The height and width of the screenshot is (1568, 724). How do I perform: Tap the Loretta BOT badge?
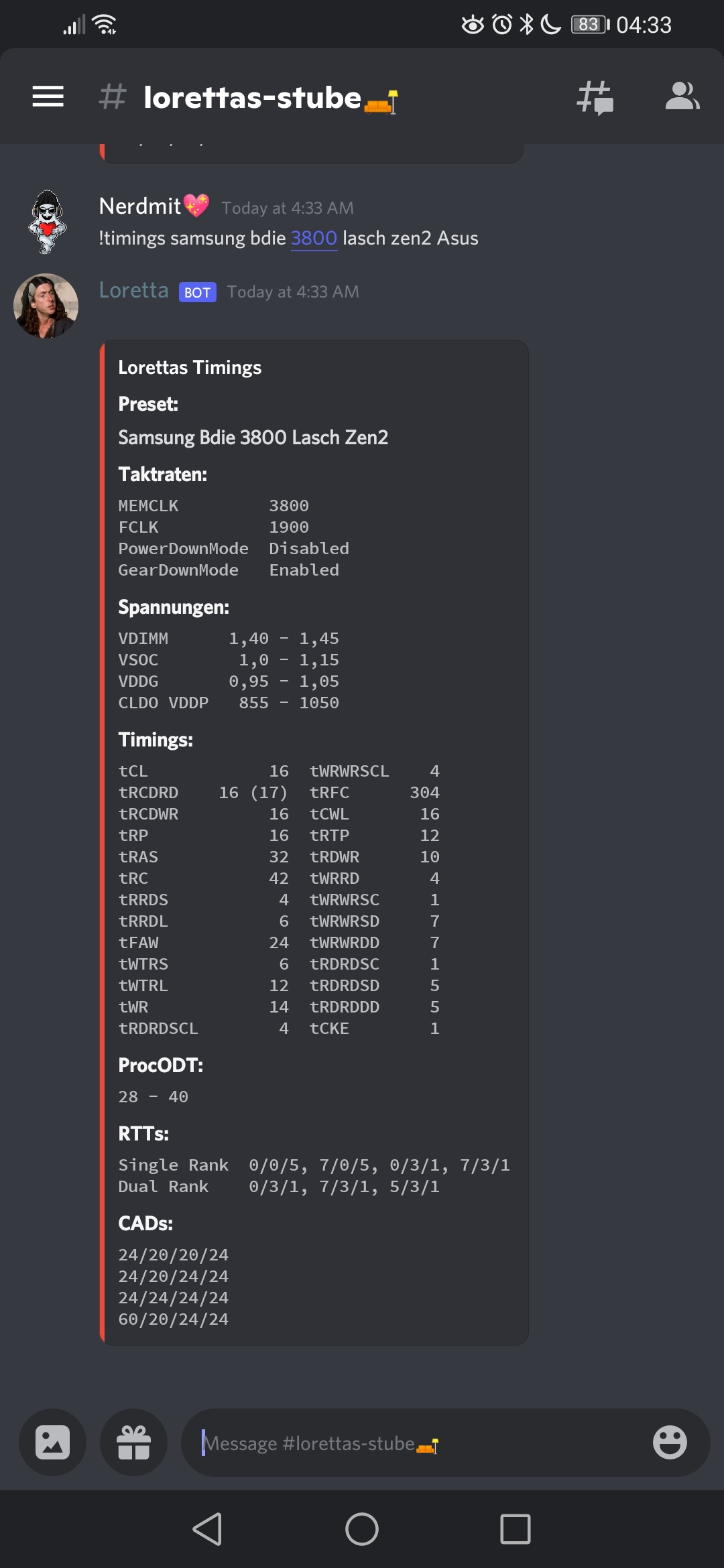pyautogui.click(x=197, y=291)
